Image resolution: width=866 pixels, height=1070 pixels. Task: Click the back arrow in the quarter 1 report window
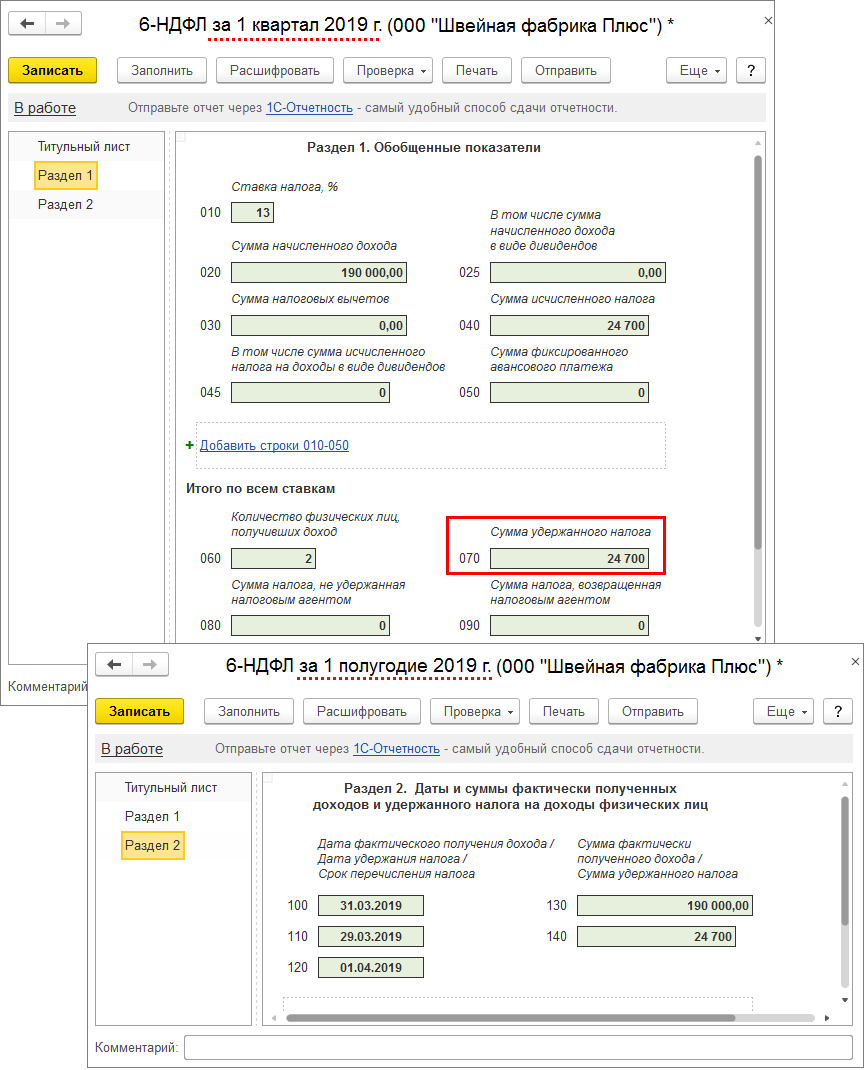click(28, 23)
